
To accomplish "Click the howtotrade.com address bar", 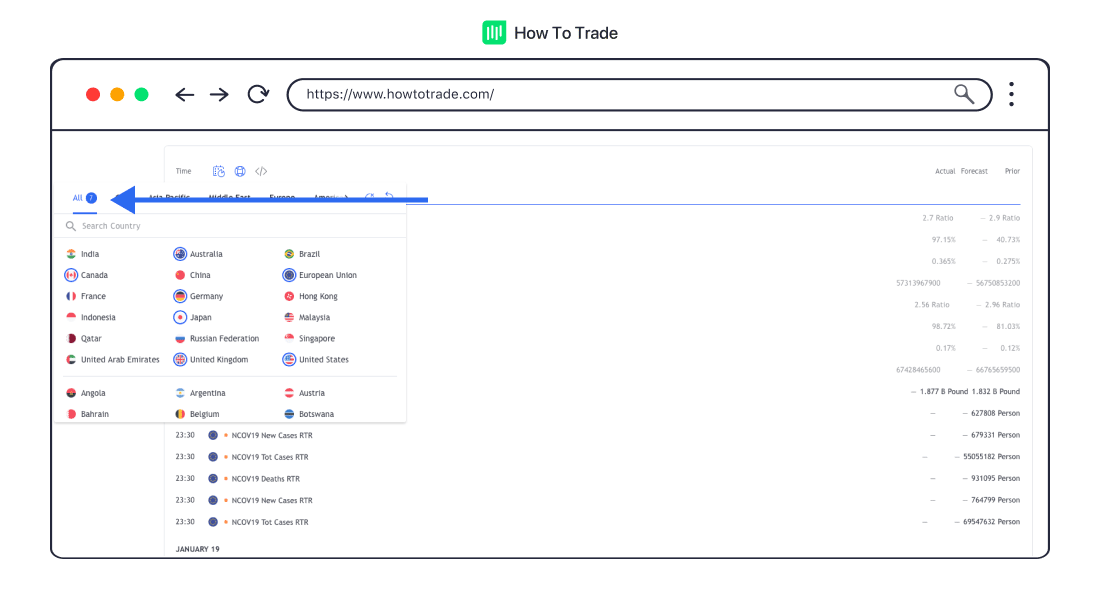I will pos(620,95).
